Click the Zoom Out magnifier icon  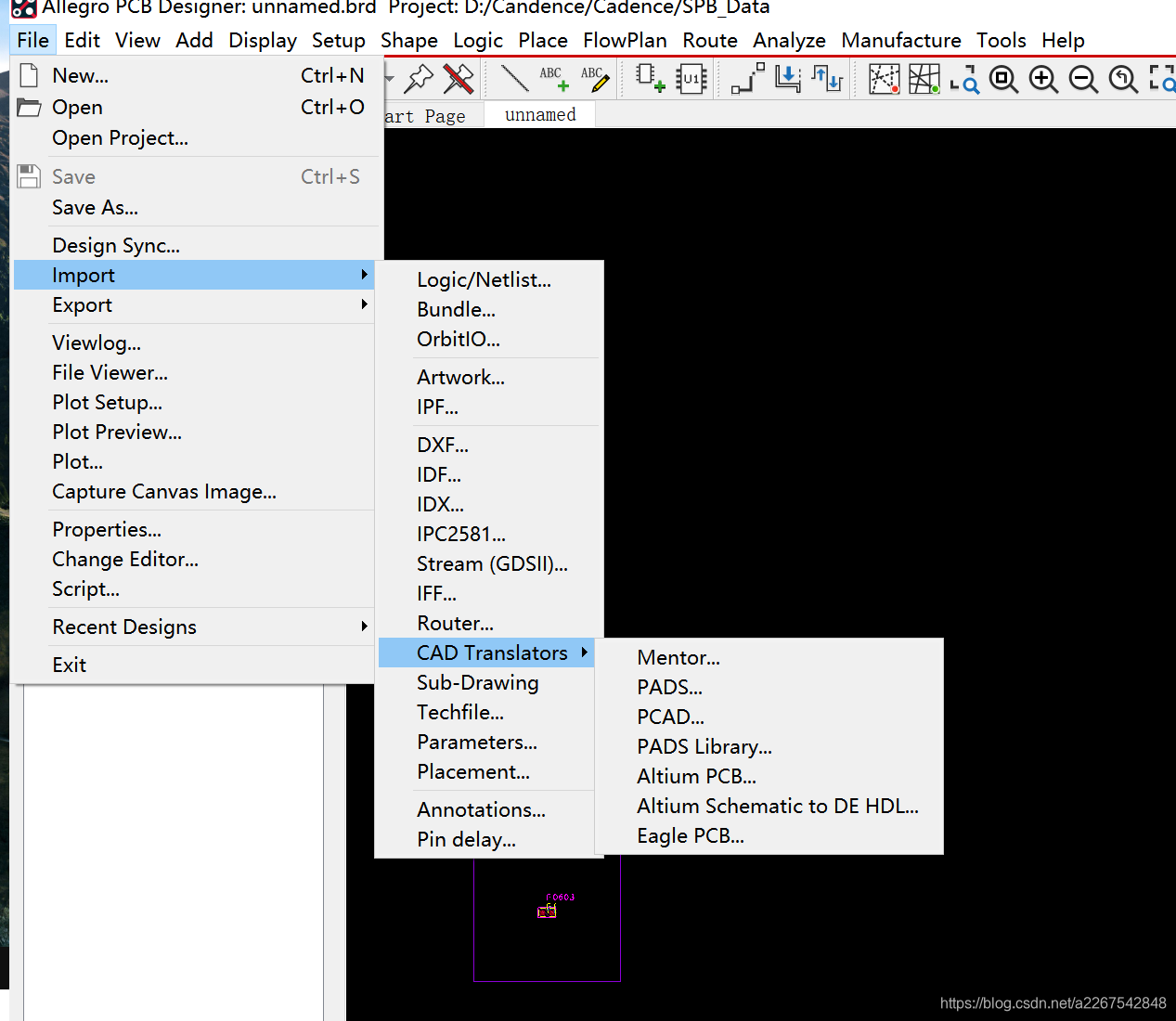(x=1083, y=79)
